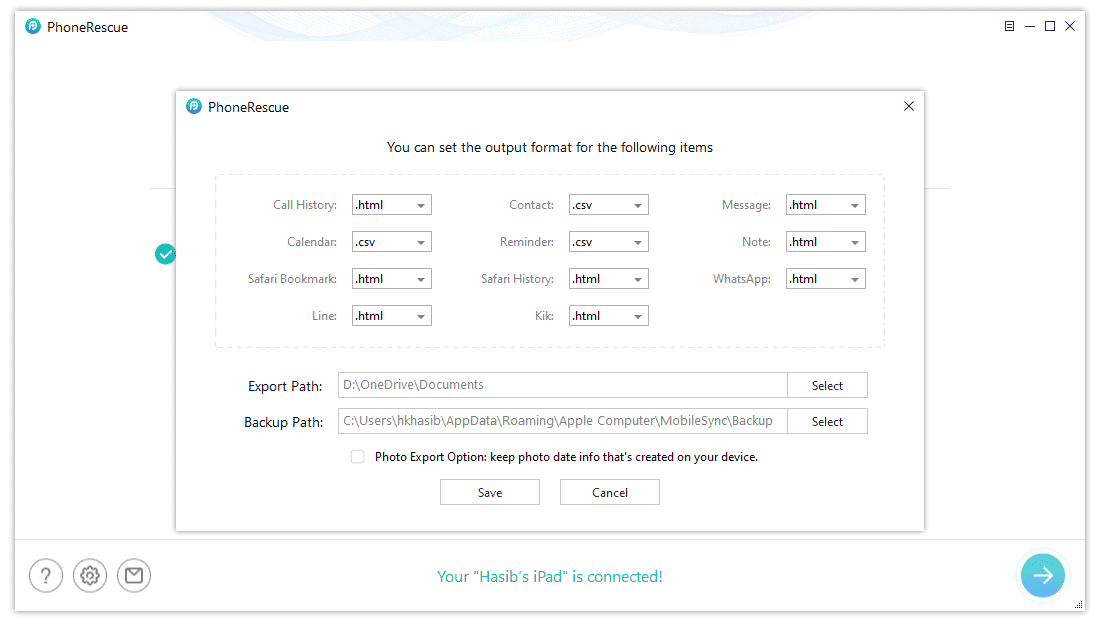
Task: Click the green checkmark status icon
Action: [x=166, y=254]
